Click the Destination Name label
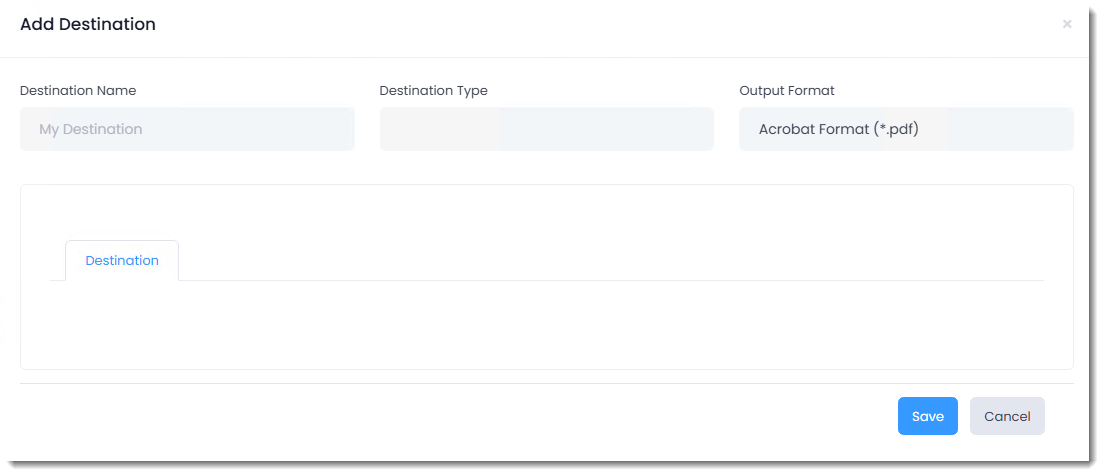1104x476 pixels. 78,90
